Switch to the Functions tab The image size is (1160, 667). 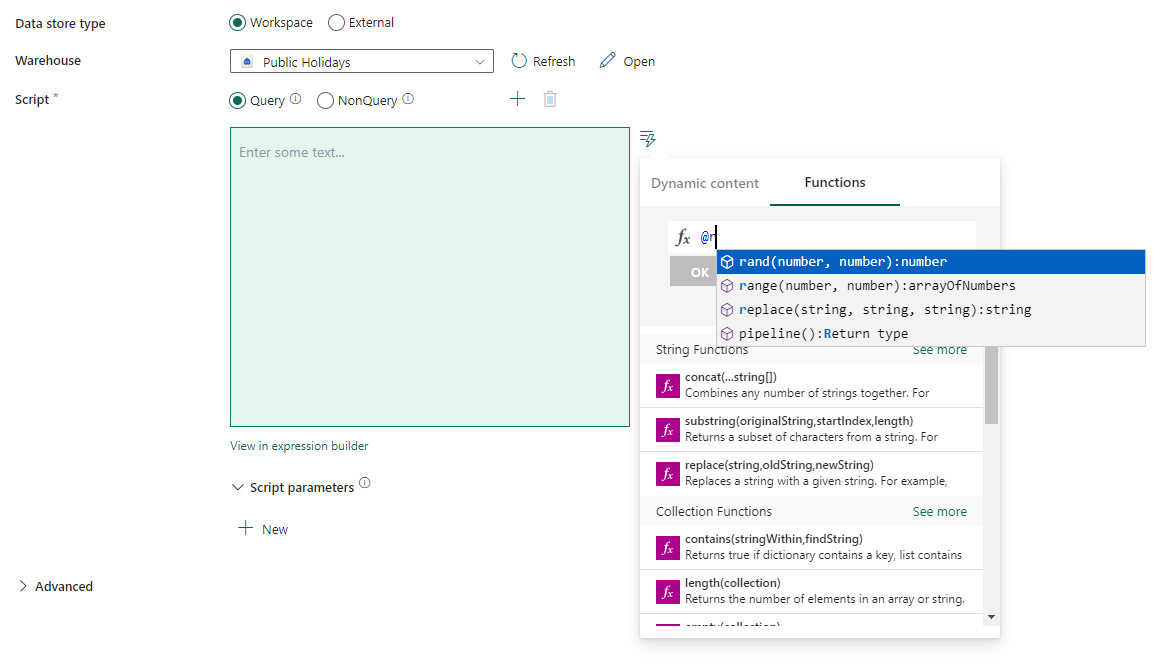pos(834,182)
